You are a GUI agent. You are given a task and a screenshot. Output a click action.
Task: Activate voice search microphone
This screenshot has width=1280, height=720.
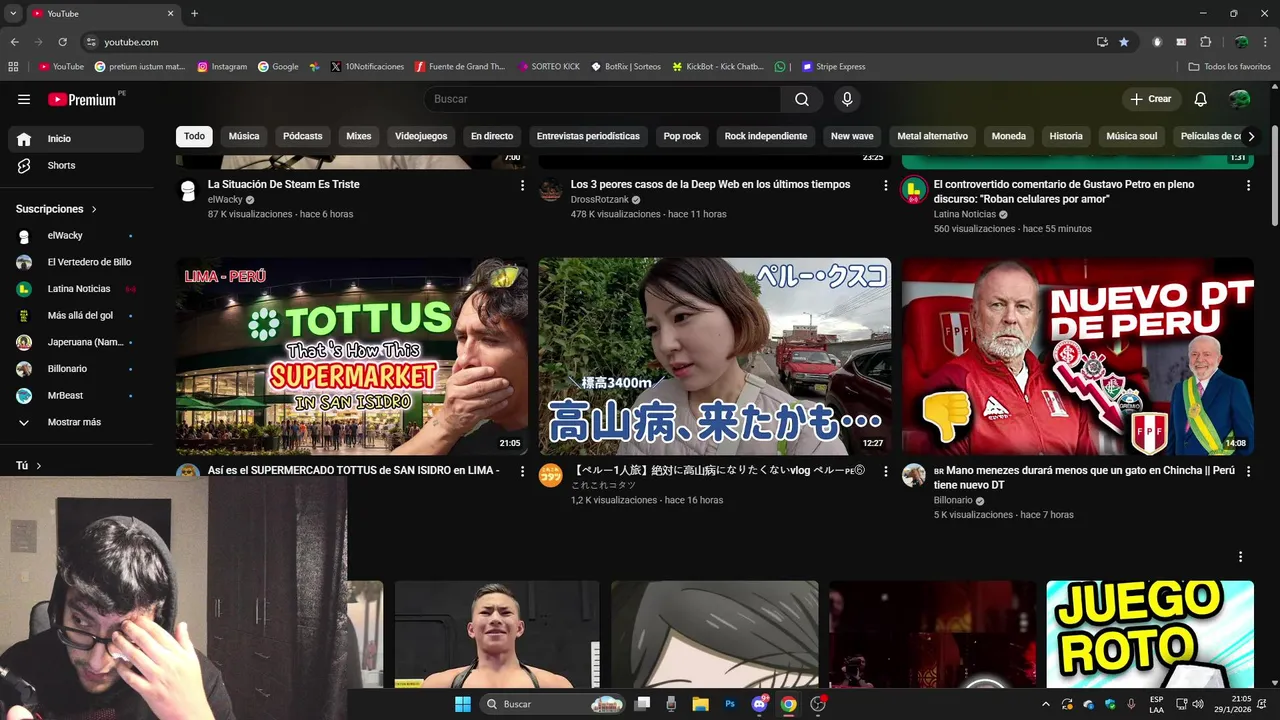coord(847,99)
